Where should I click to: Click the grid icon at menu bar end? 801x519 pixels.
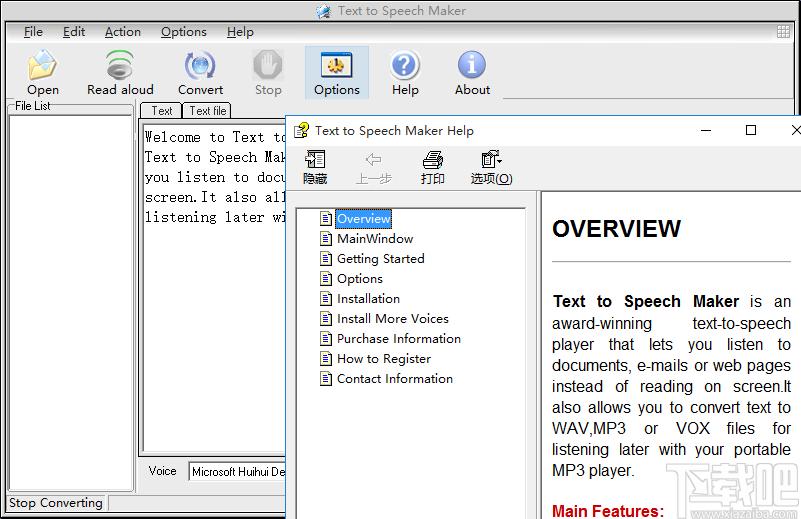pyautogui.click(x=783, y=32)
